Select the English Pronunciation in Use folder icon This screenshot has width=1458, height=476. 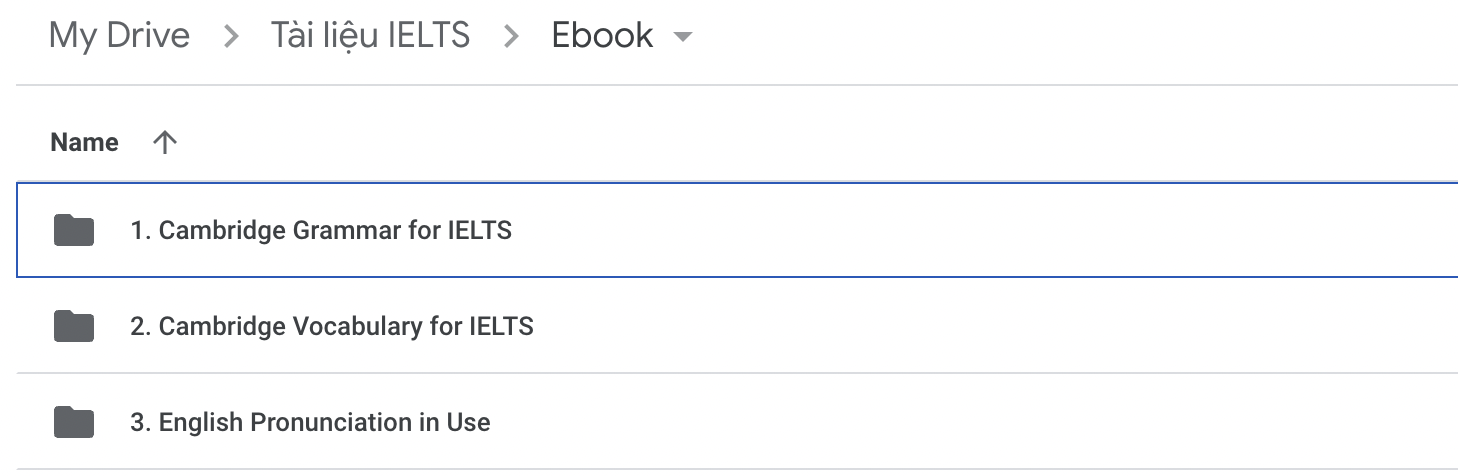(x=74, y=422)
